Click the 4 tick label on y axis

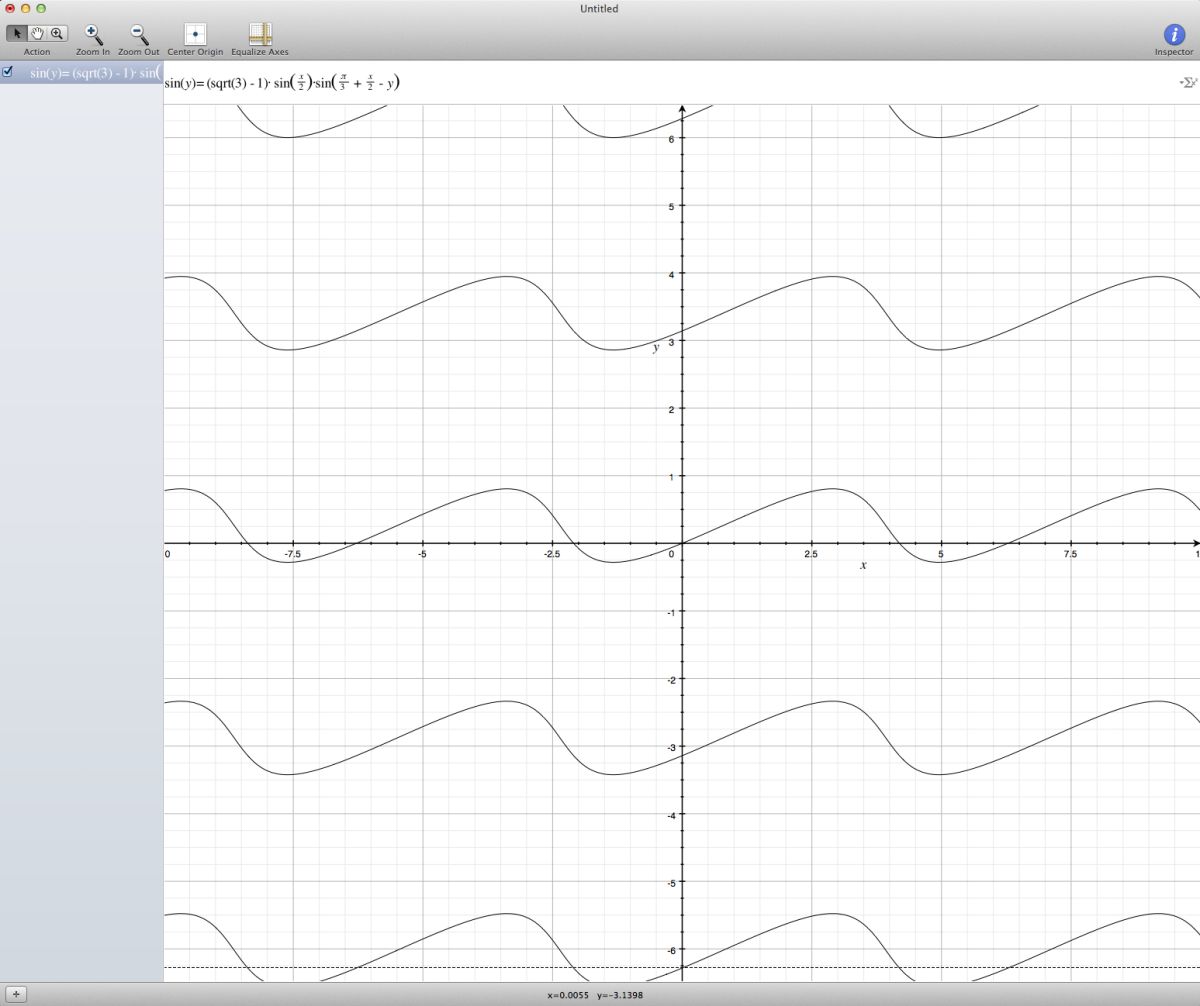(x=670, y=274)
